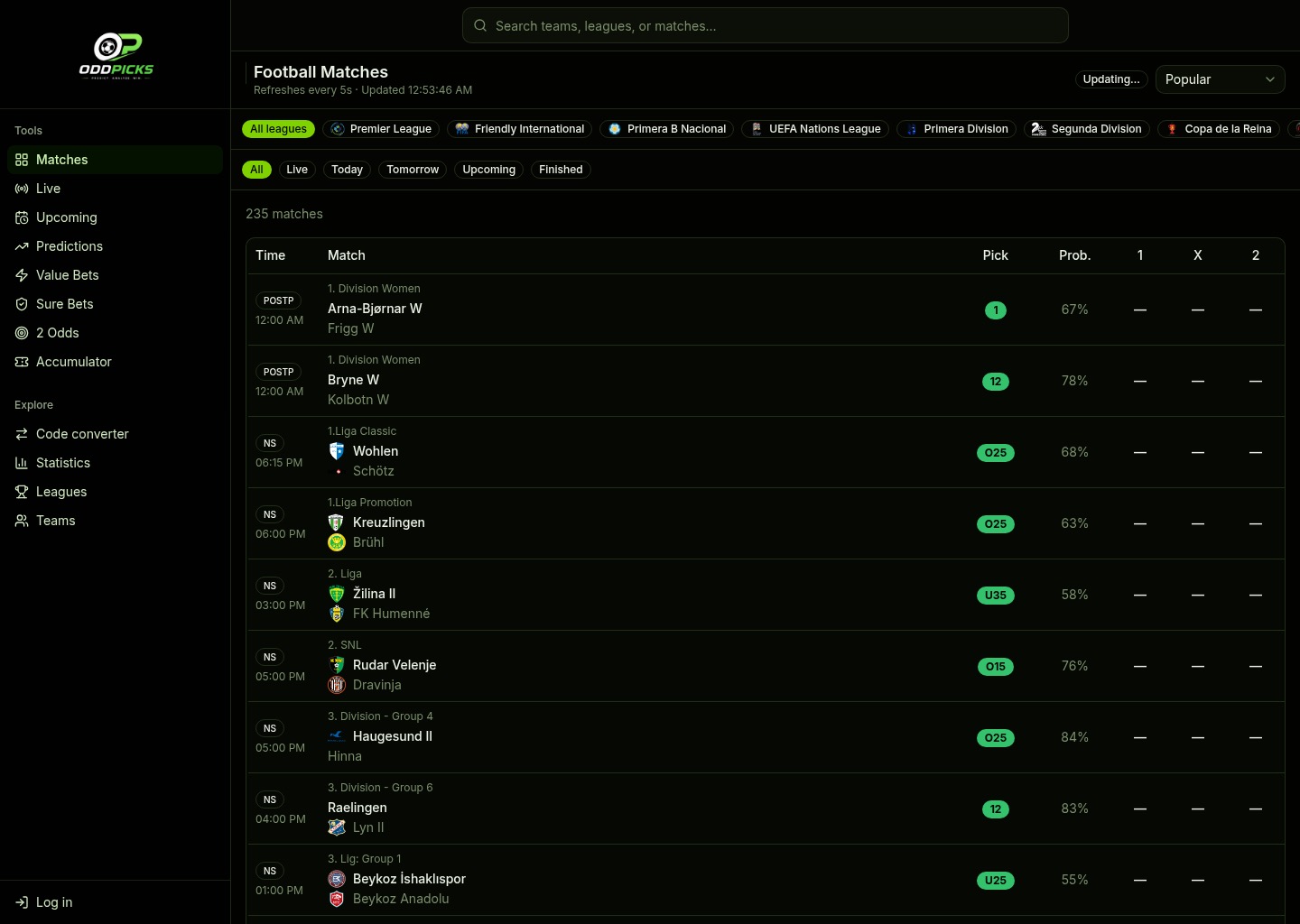Click the POSTP badge for Bryne W
The image size is (1300, 924).
(x=279, y=372)
